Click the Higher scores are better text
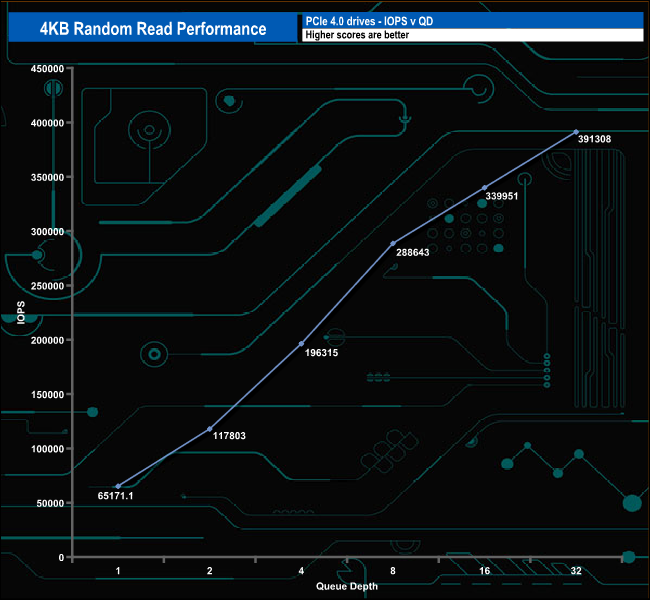 click(x=357, y=35)
